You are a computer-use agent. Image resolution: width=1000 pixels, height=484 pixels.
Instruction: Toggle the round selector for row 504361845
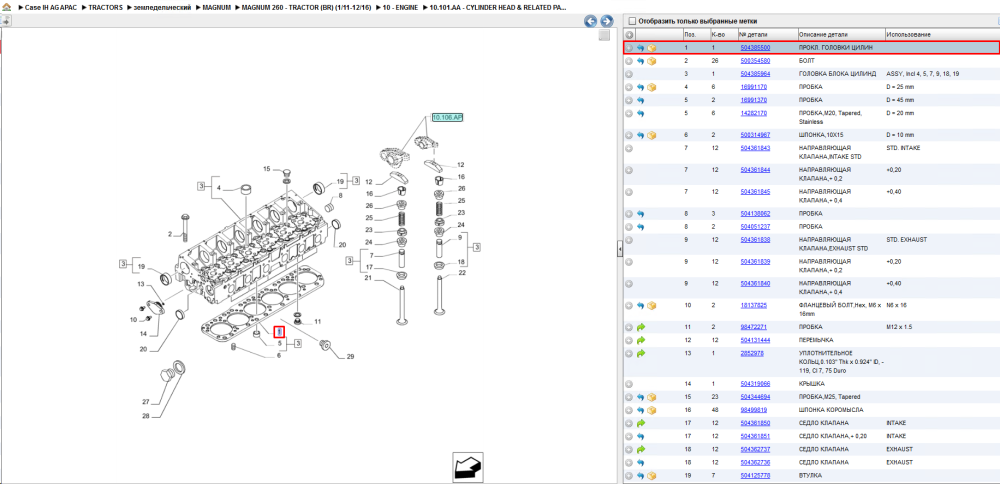(x=629, y=192)
